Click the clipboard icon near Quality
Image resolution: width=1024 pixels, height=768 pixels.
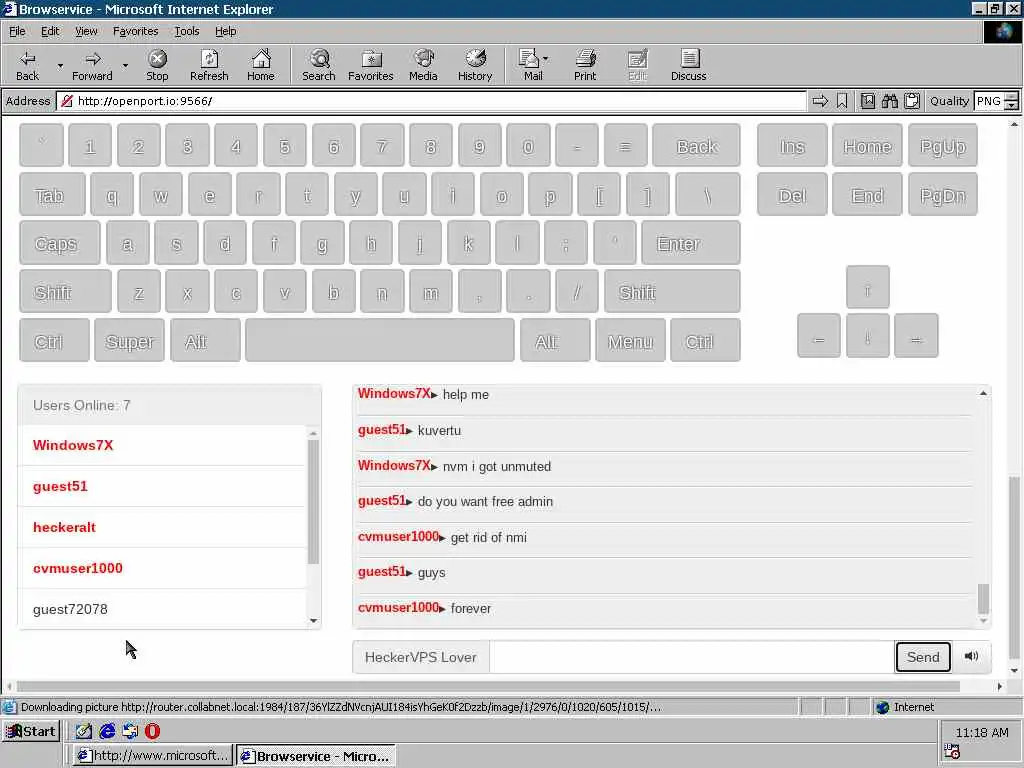(912, 101)
